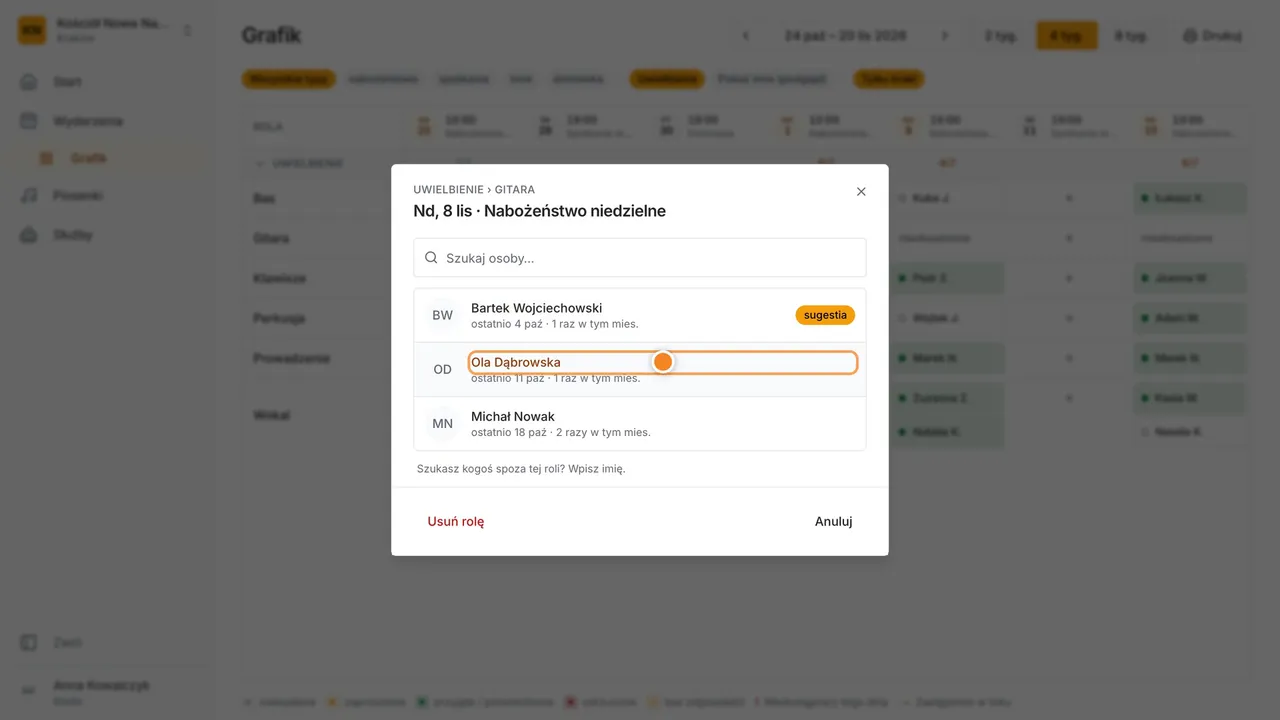
Task: Select Bartek Wojciechowski from the list
Action: point(640,315)
